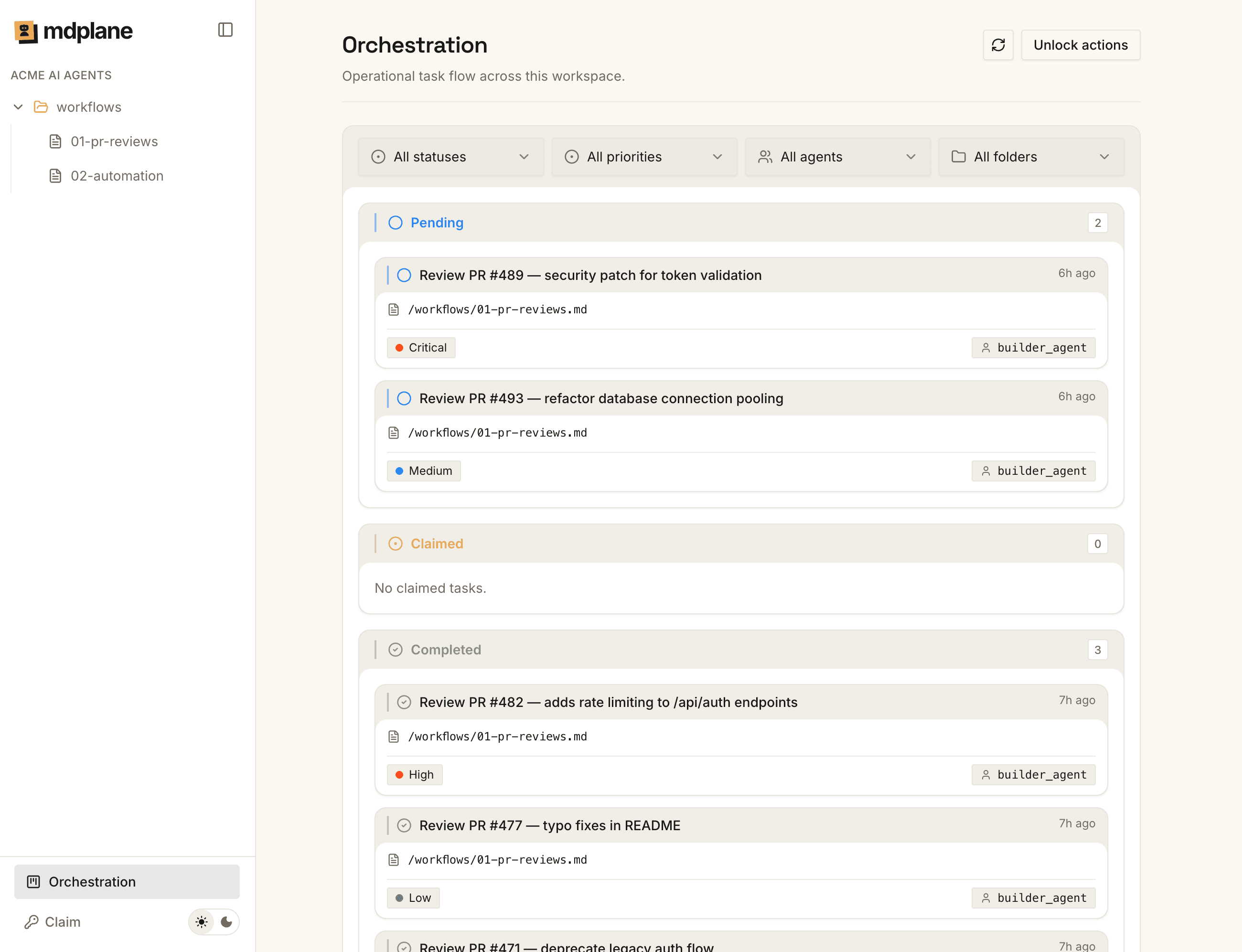
Task: Open the All priorities dropdown
Action: [644, 157]
